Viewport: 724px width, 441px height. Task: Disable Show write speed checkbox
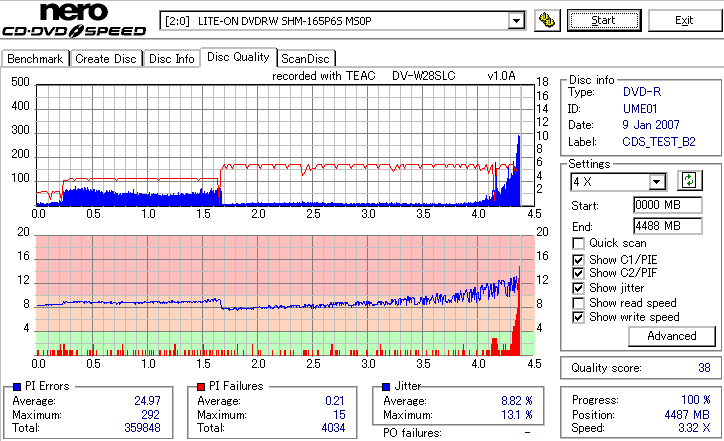point(578,318)
